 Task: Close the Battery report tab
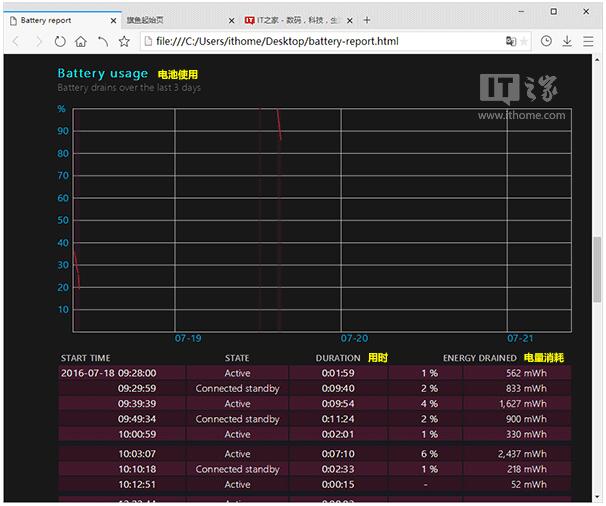click(113, 20)
